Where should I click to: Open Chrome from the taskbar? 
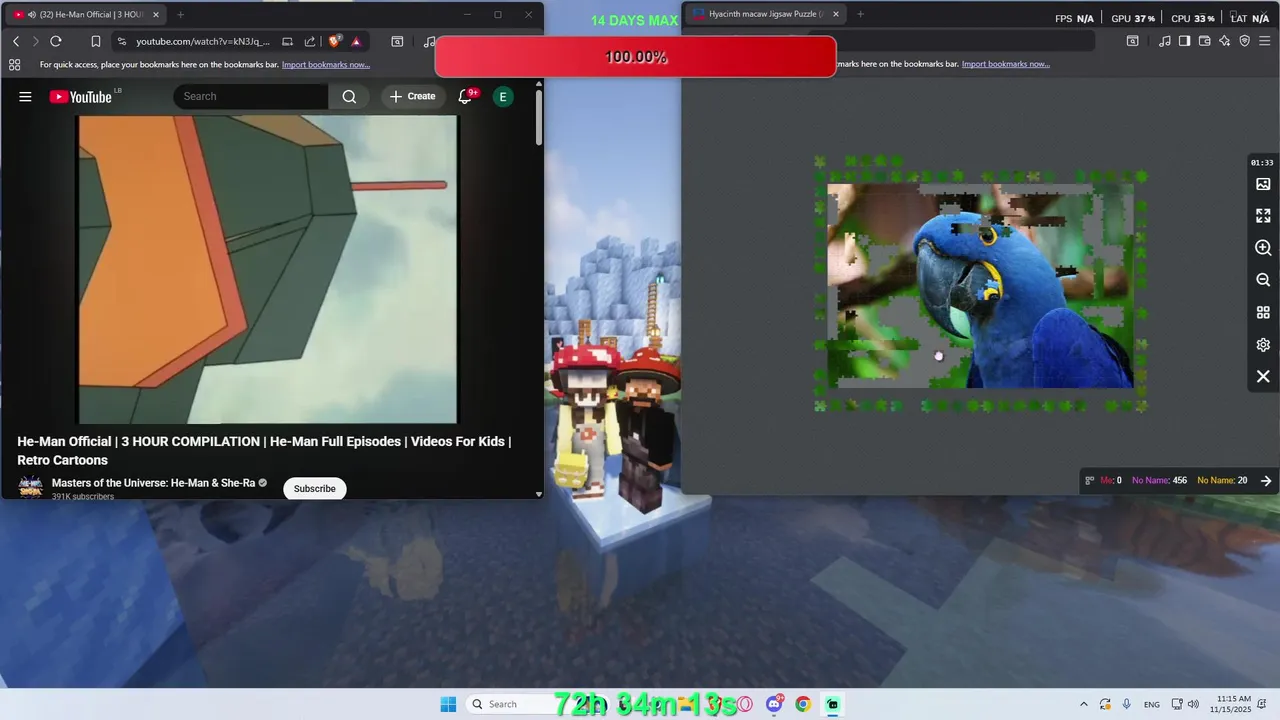pyautogui.click(x=803, y=704)
